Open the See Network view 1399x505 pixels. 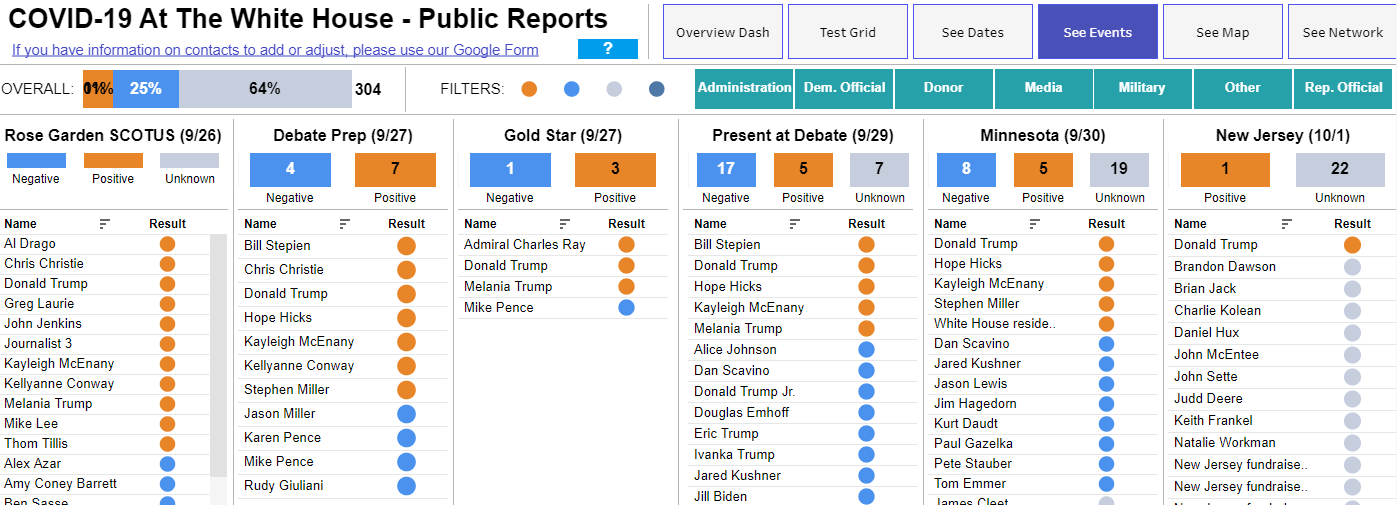(x=1343, y=32)
